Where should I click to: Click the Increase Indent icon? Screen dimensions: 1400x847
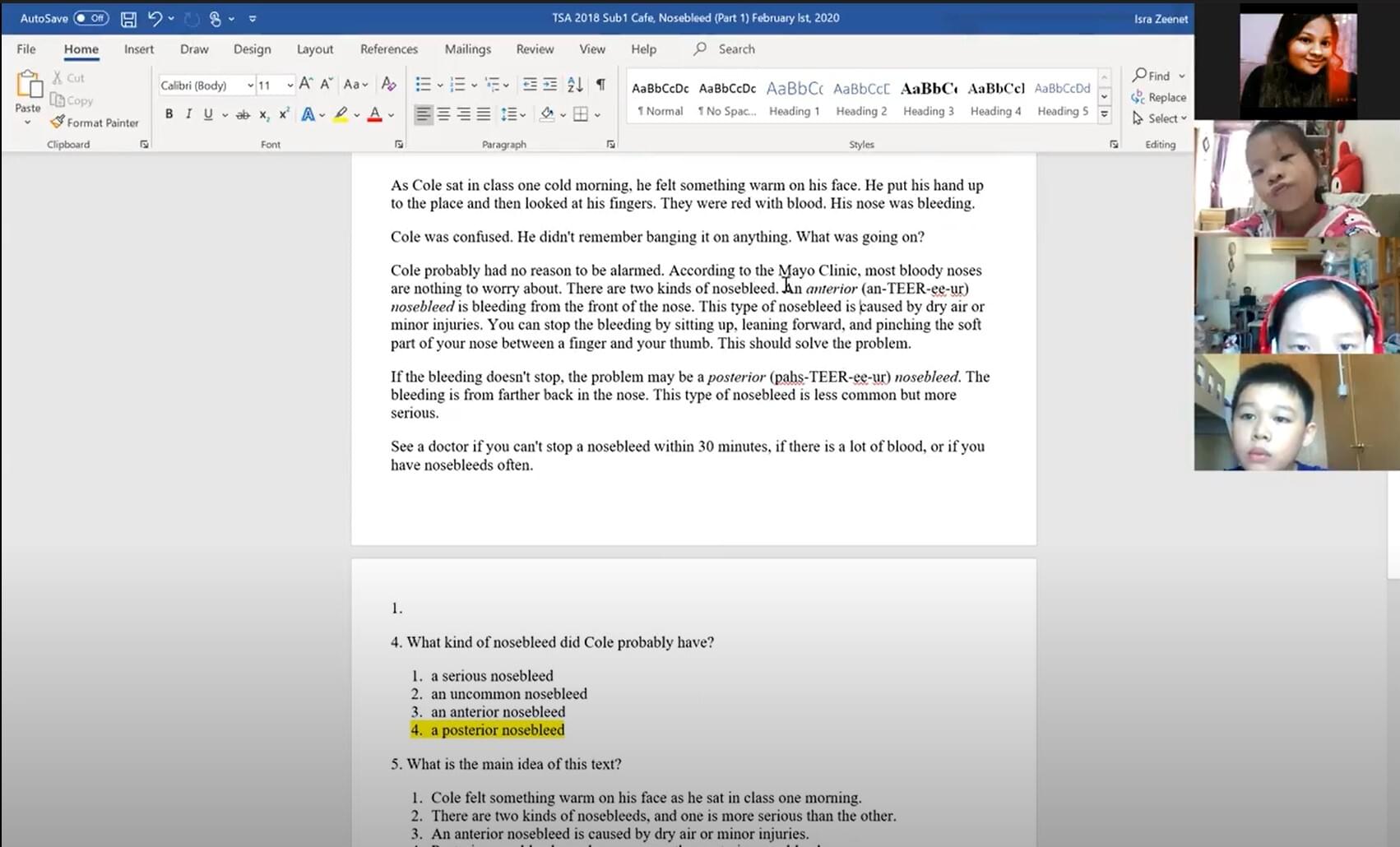point(549,84)
